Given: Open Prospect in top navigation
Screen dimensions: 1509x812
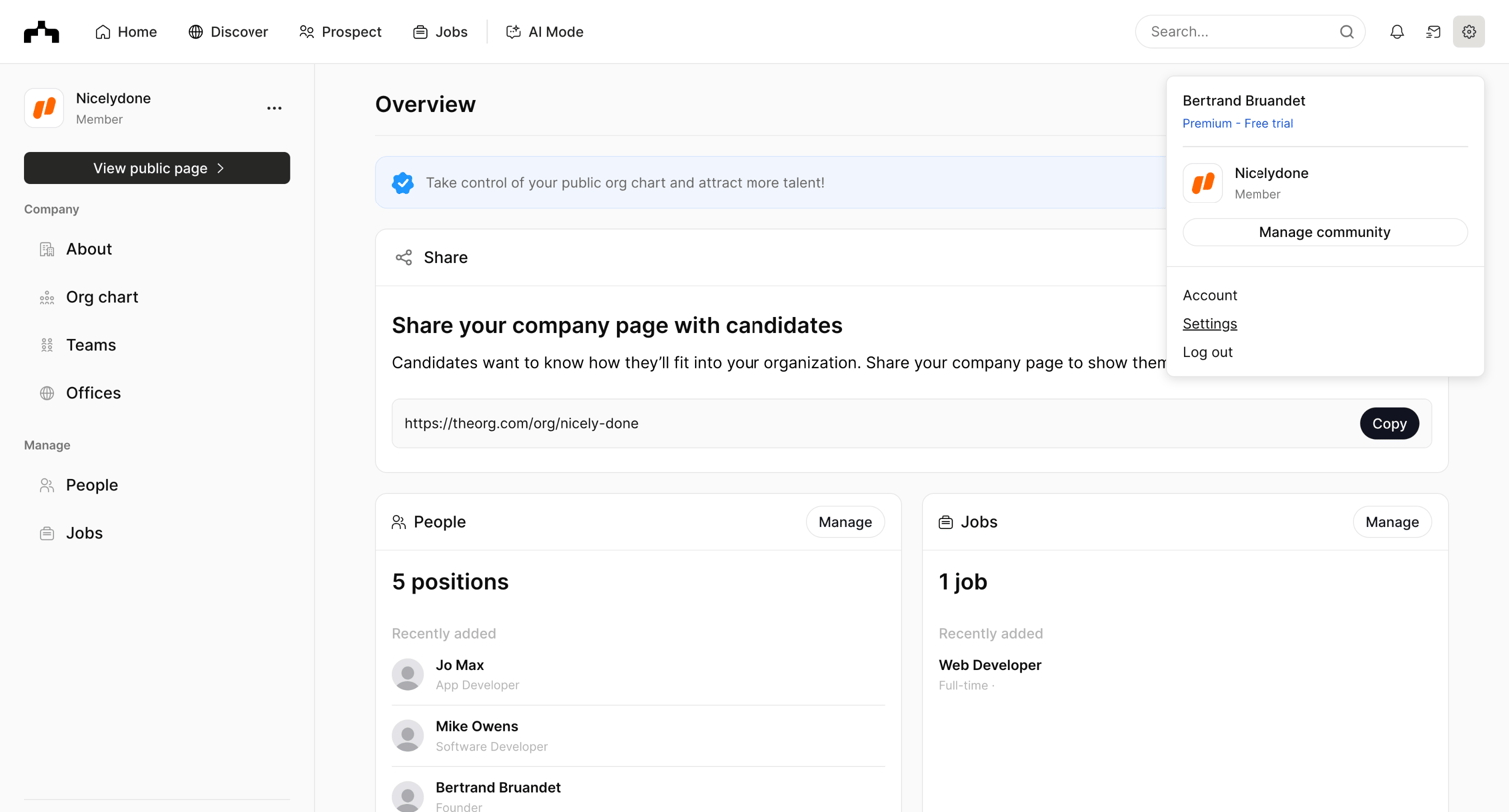Looking at the screenshot, I should (340, 32).
